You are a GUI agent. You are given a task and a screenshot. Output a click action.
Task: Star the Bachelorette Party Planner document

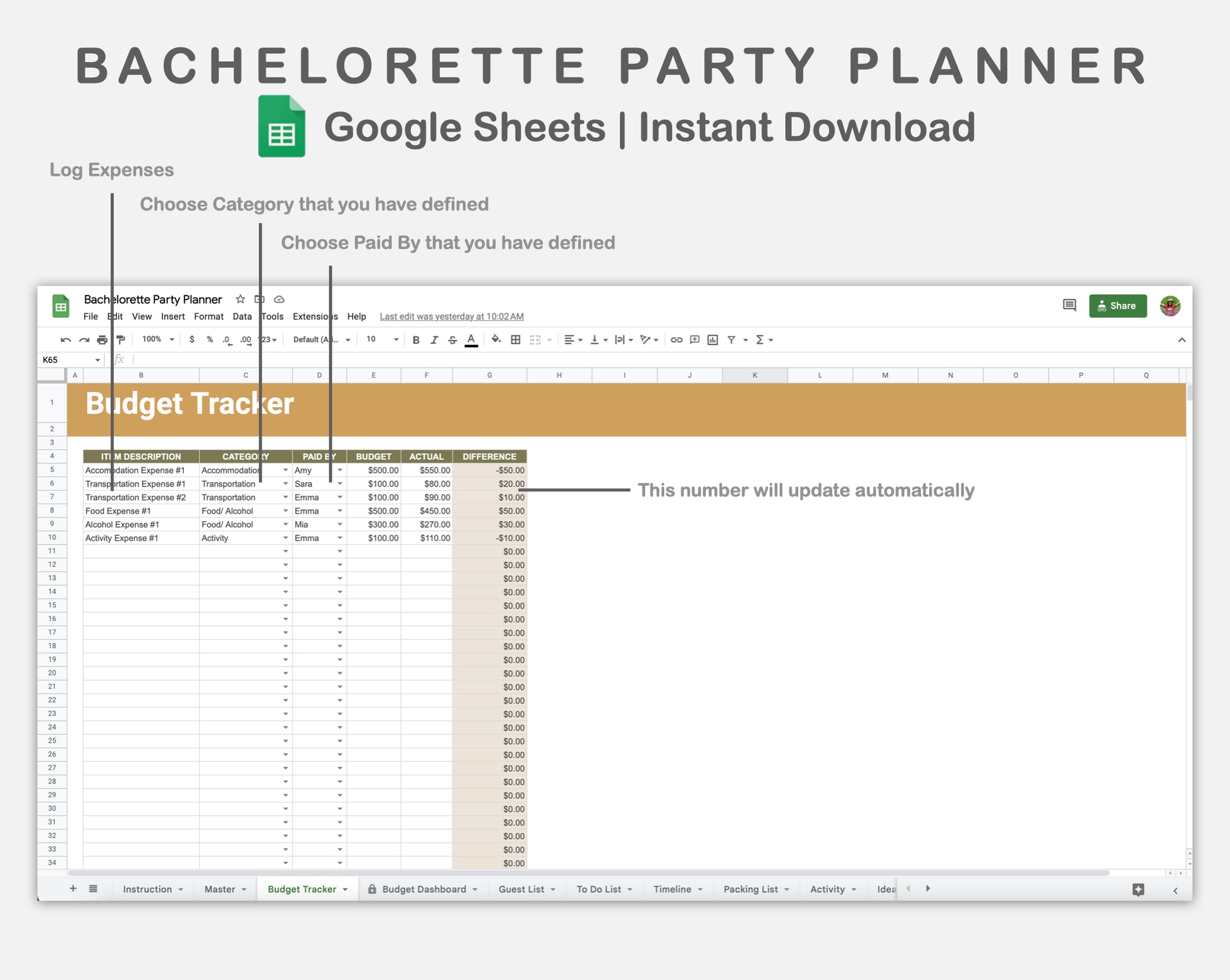pyautogui.click(x=240, y=299)
